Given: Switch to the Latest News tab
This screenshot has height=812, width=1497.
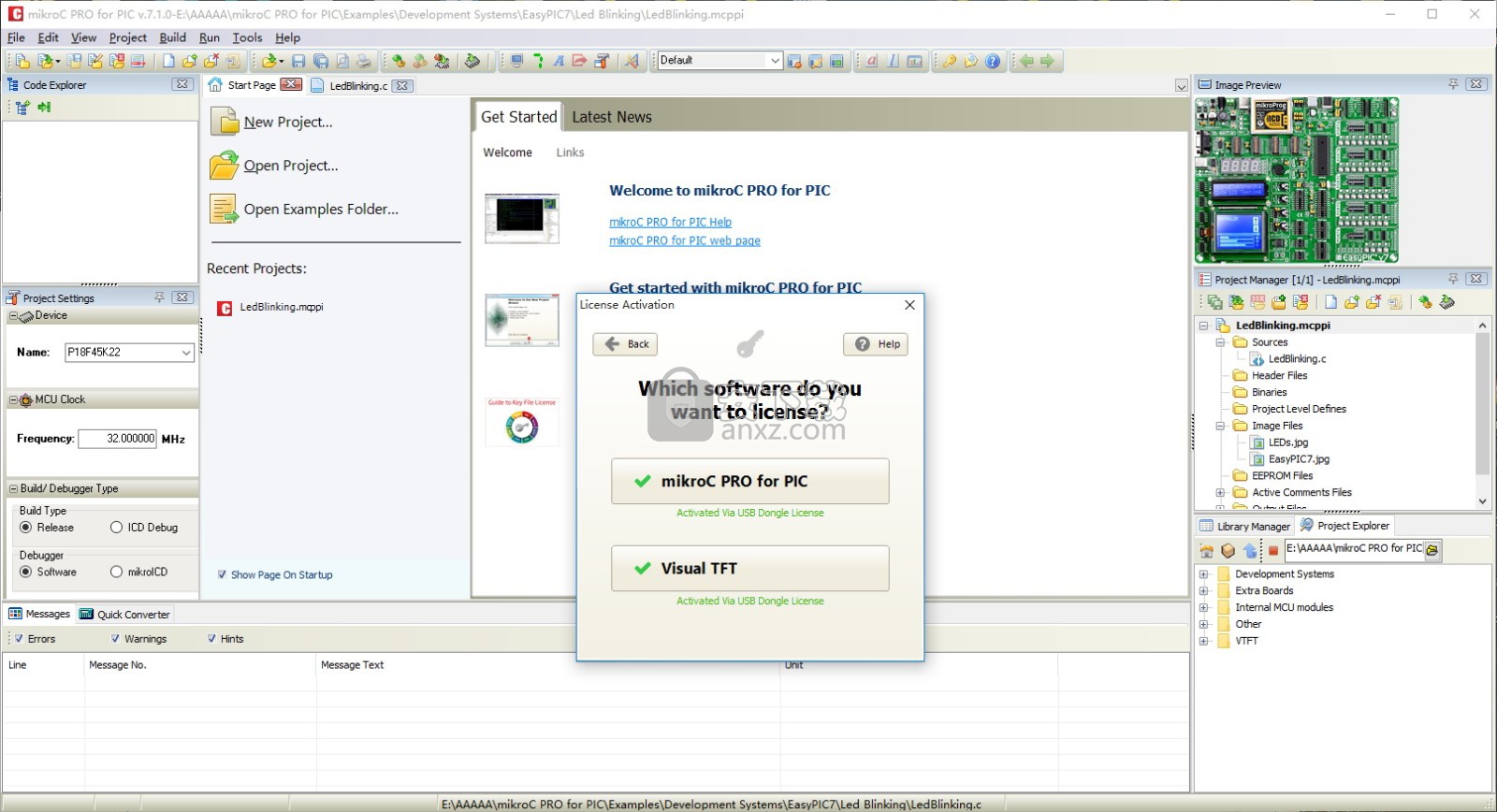Looking at the screenshot, I should (x=612, y=117).
